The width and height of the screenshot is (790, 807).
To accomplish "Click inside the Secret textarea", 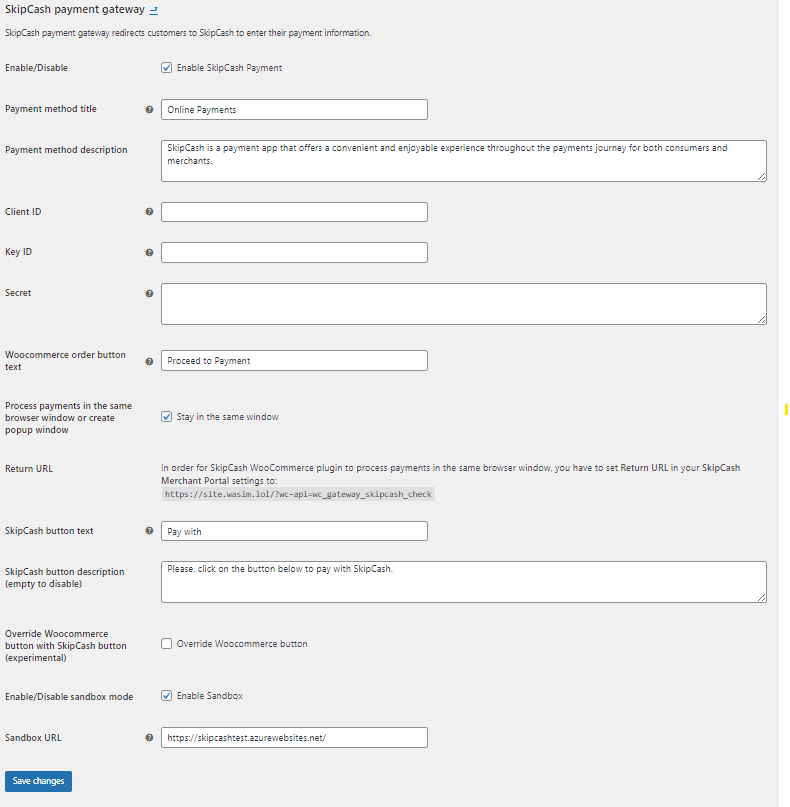I will point(464,304).
